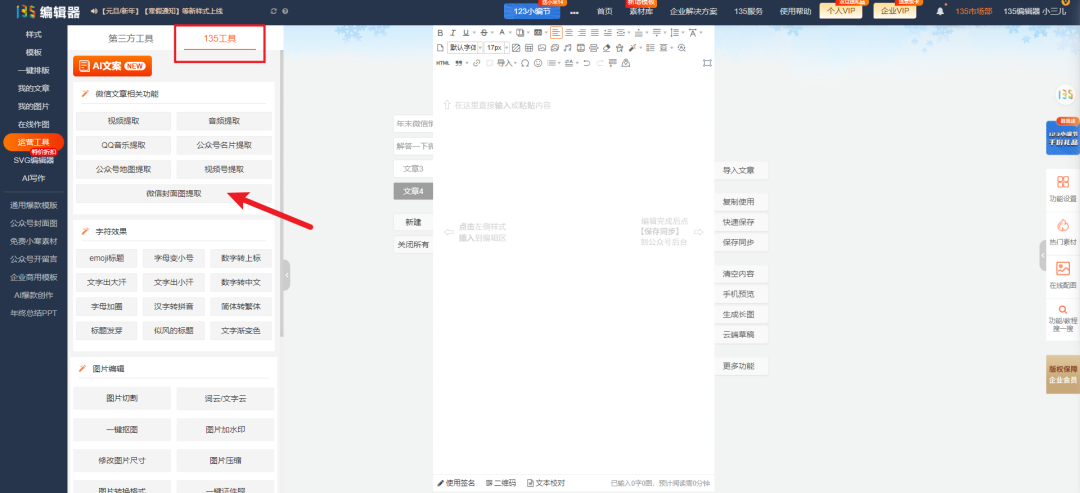Toggle italic formatting
The height and width of the screenshot is (493, 1080).
(x=453, y=32)
